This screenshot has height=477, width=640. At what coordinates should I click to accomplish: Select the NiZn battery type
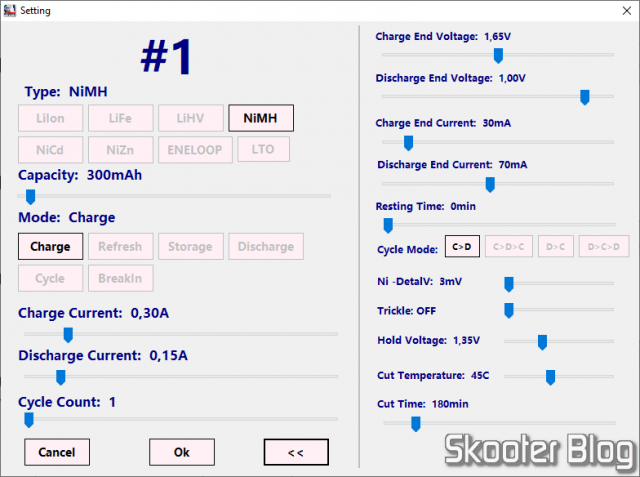(120, 150)
